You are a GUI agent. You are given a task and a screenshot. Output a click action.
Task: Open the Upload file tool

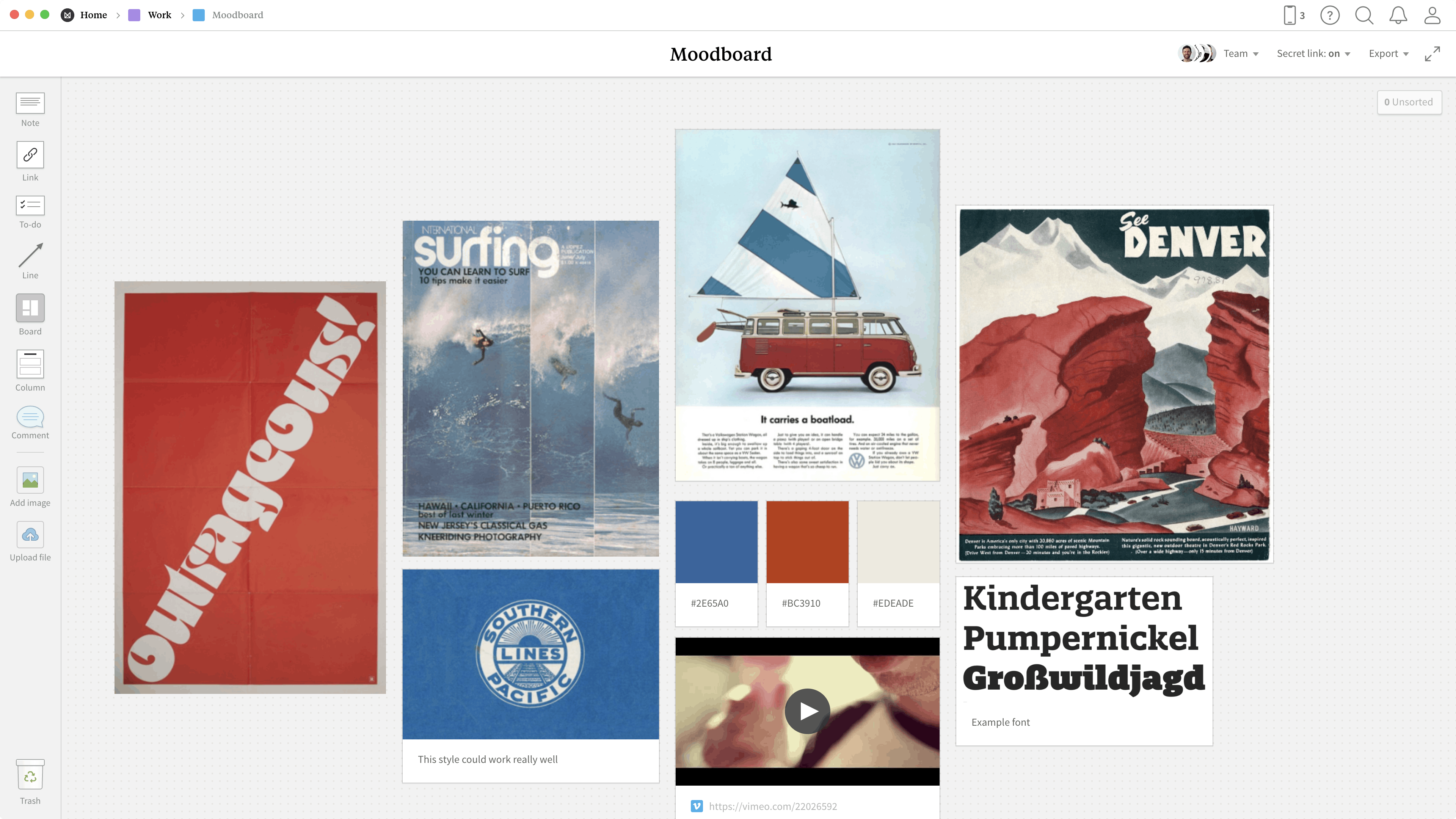click(x=30, y=541)
